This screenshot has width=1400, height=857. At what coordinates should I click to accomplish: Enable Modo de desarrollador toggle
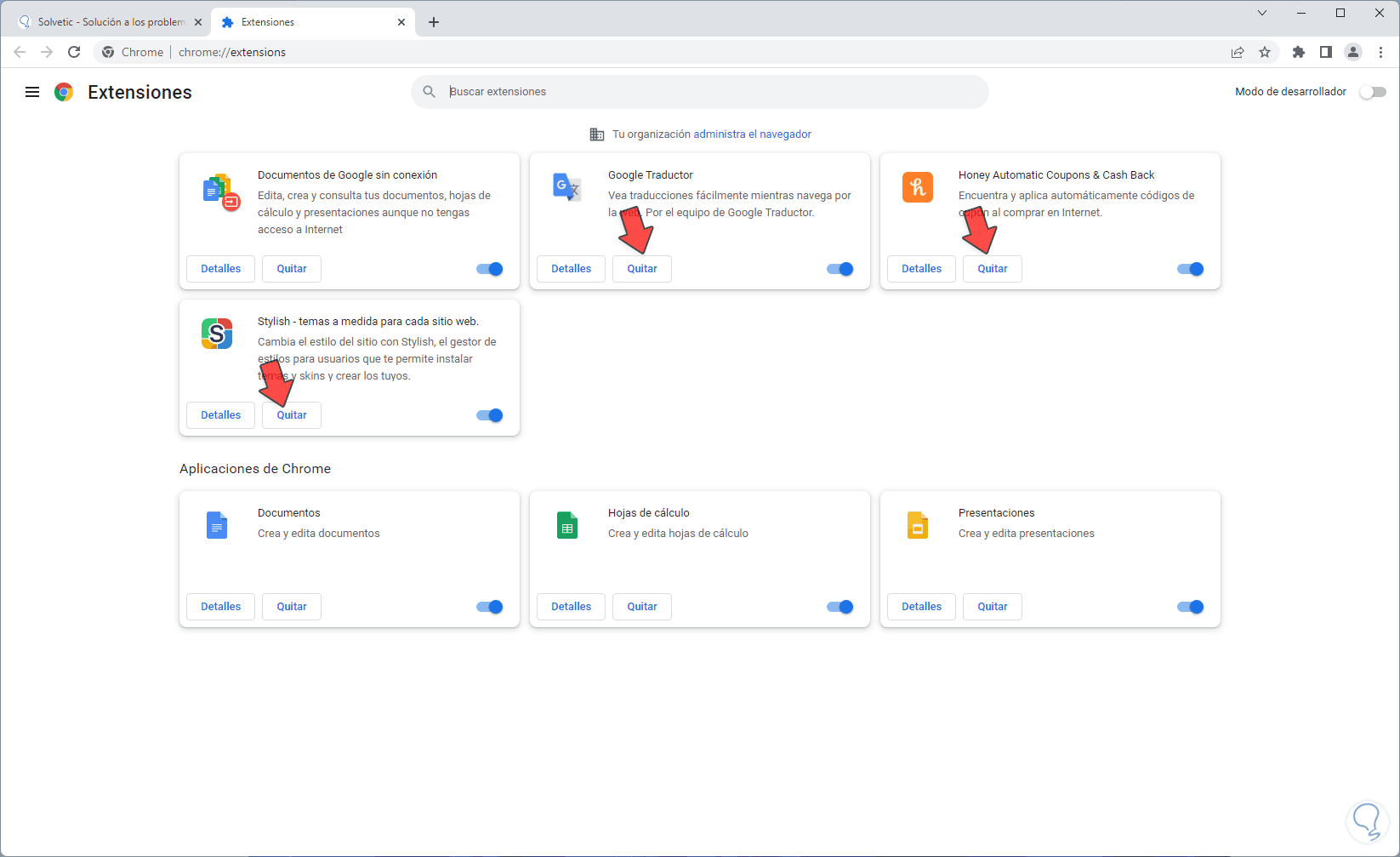coord(1373,92)
